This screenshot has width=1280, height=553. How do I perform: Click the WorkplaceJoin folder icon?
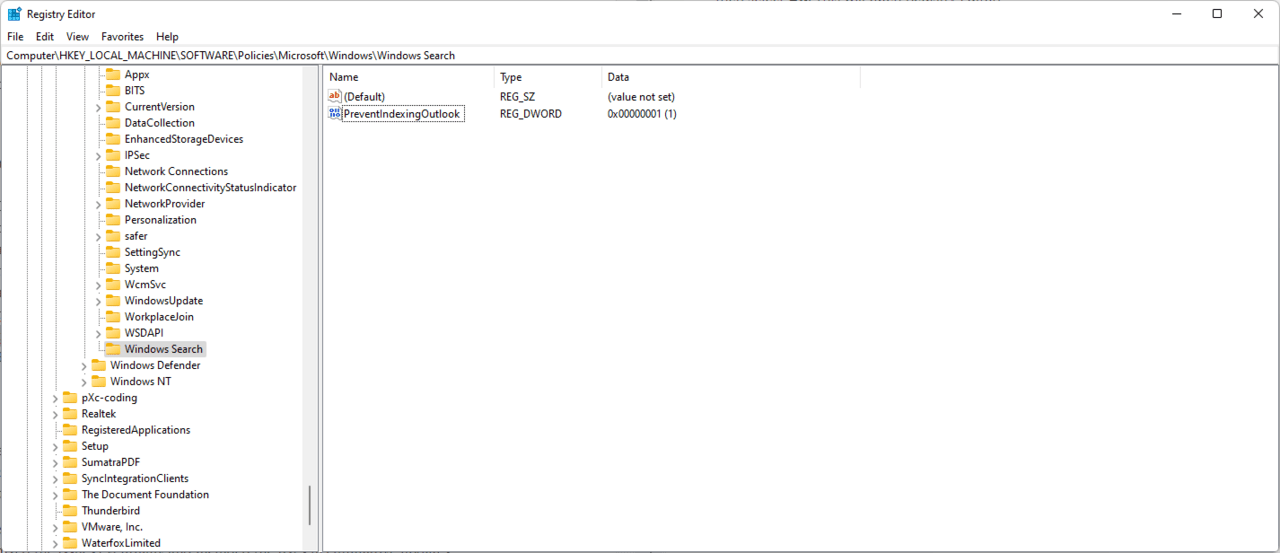[112, 317]
